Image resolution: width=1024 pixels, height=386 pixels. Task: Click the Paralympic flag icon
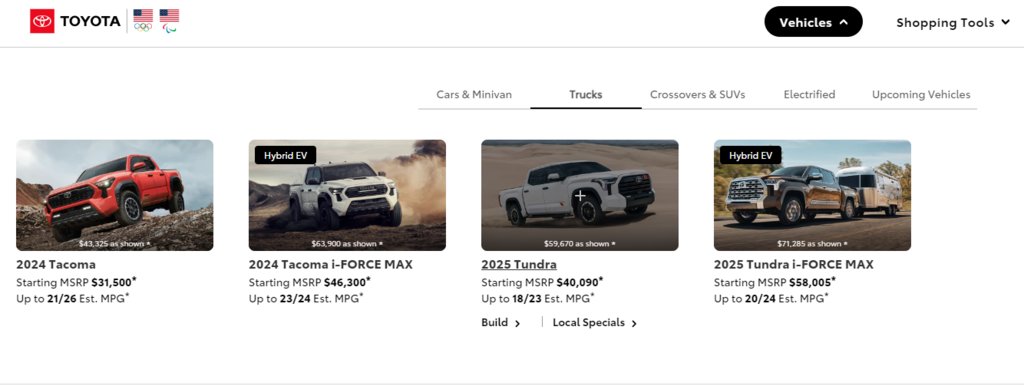tap(169, 20)
